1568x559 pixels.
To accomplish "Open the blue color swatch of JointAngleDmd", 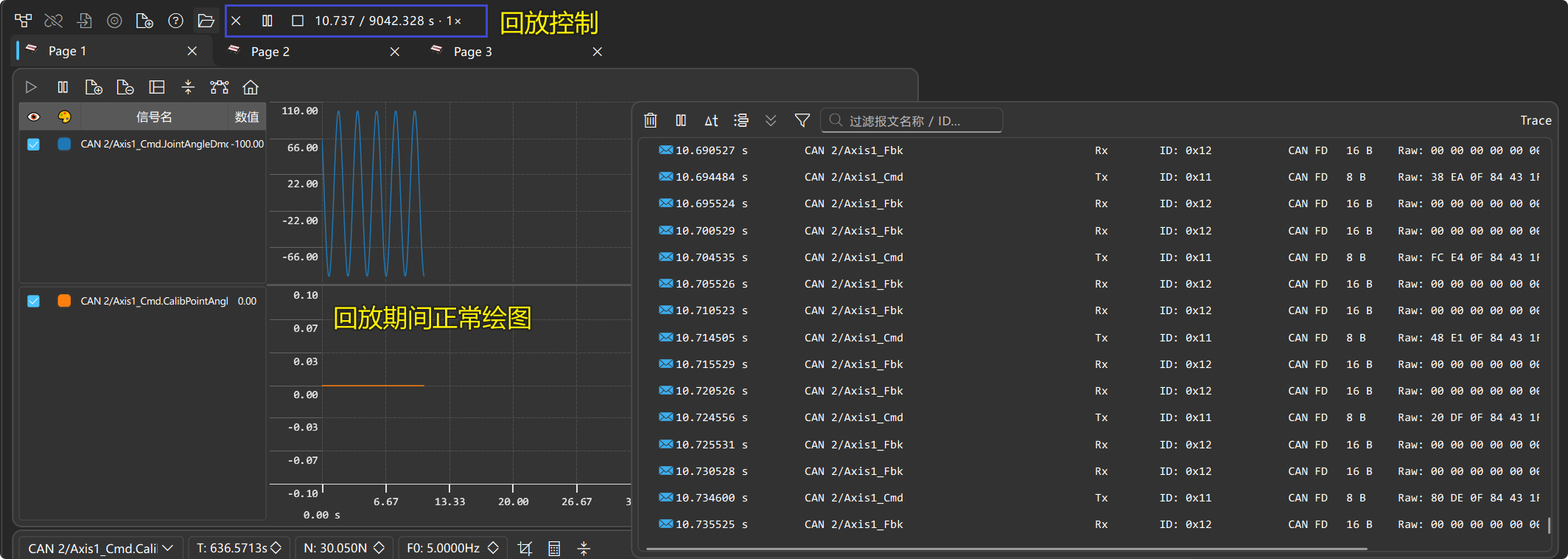I will coord(65,145).
